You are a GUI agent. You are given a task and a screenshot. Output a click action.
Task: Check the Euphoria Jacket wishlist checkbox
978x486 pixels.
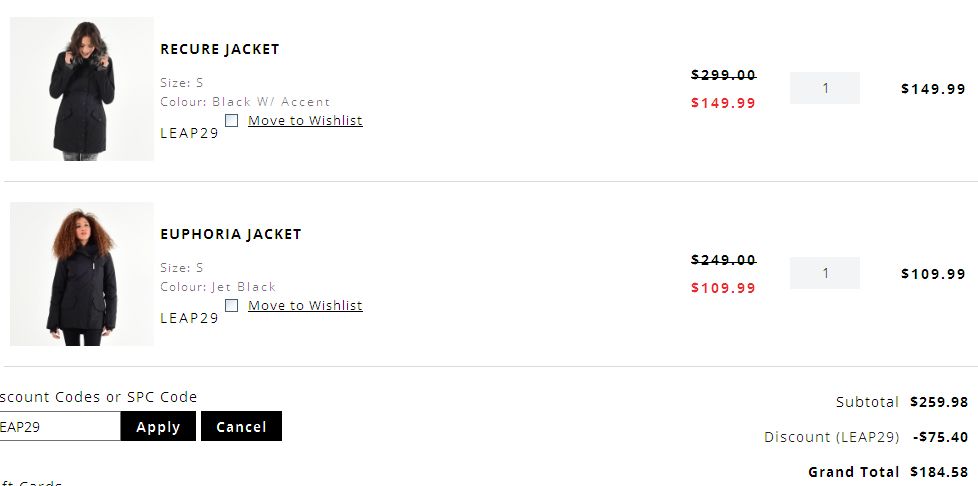pos(231,305)
